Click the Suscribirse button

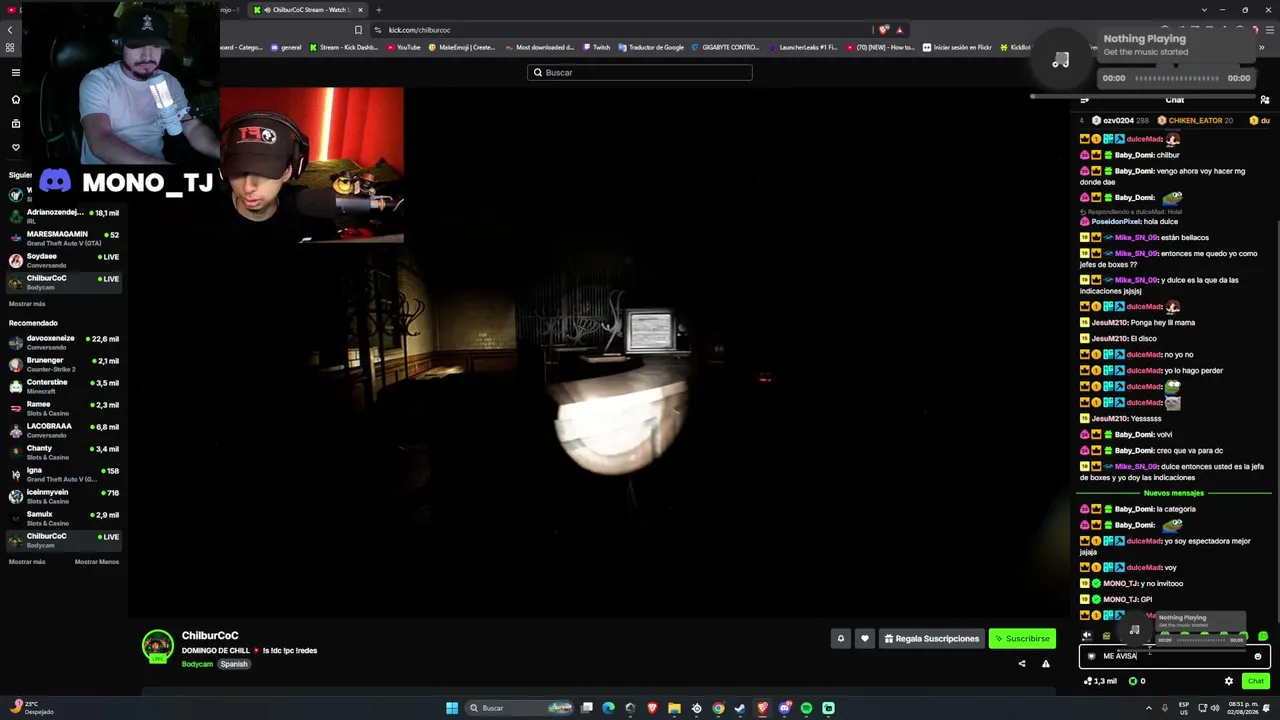1022,639
